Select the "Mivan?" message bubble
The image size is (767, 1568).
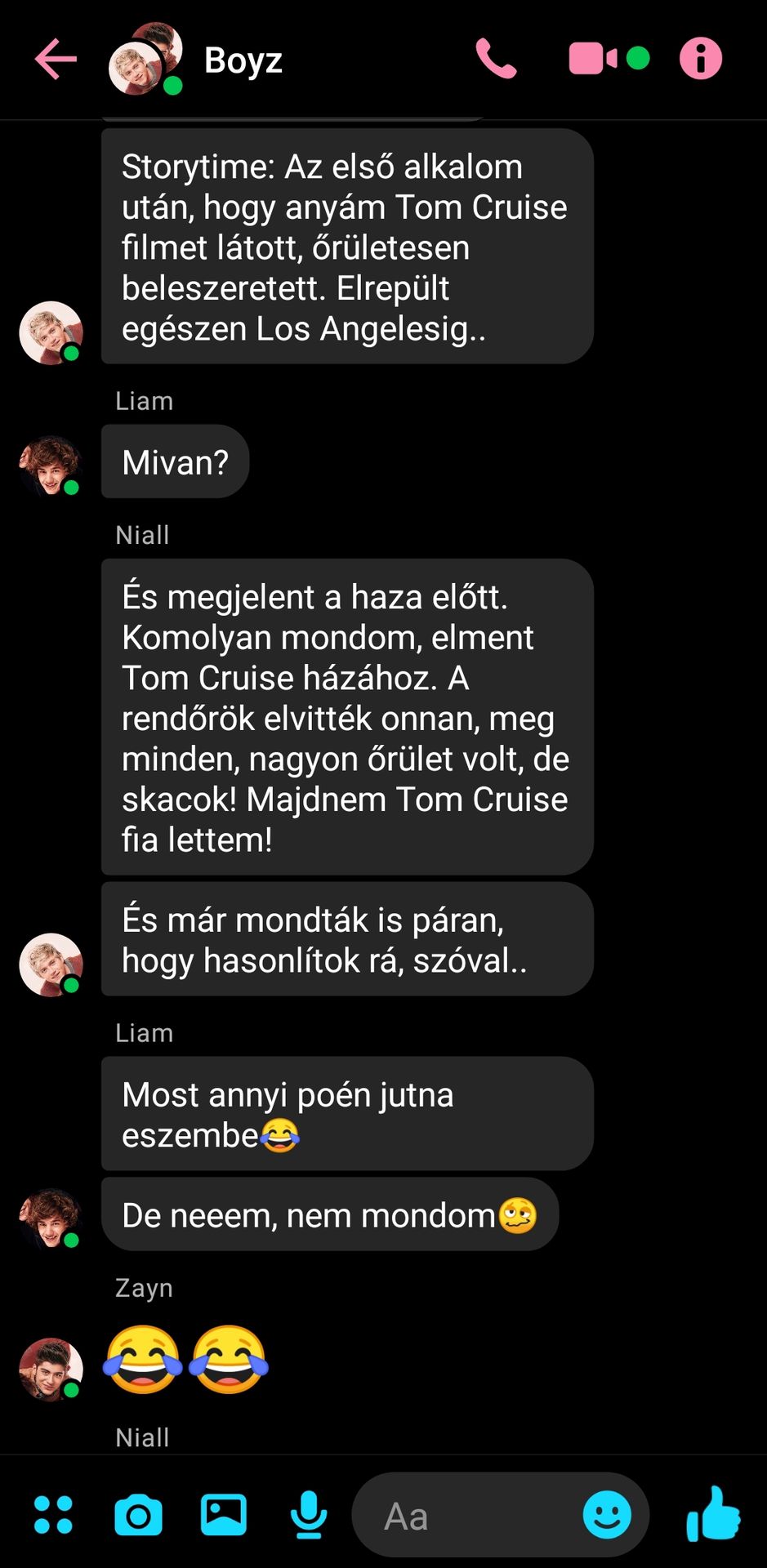(x=175, y=461)
